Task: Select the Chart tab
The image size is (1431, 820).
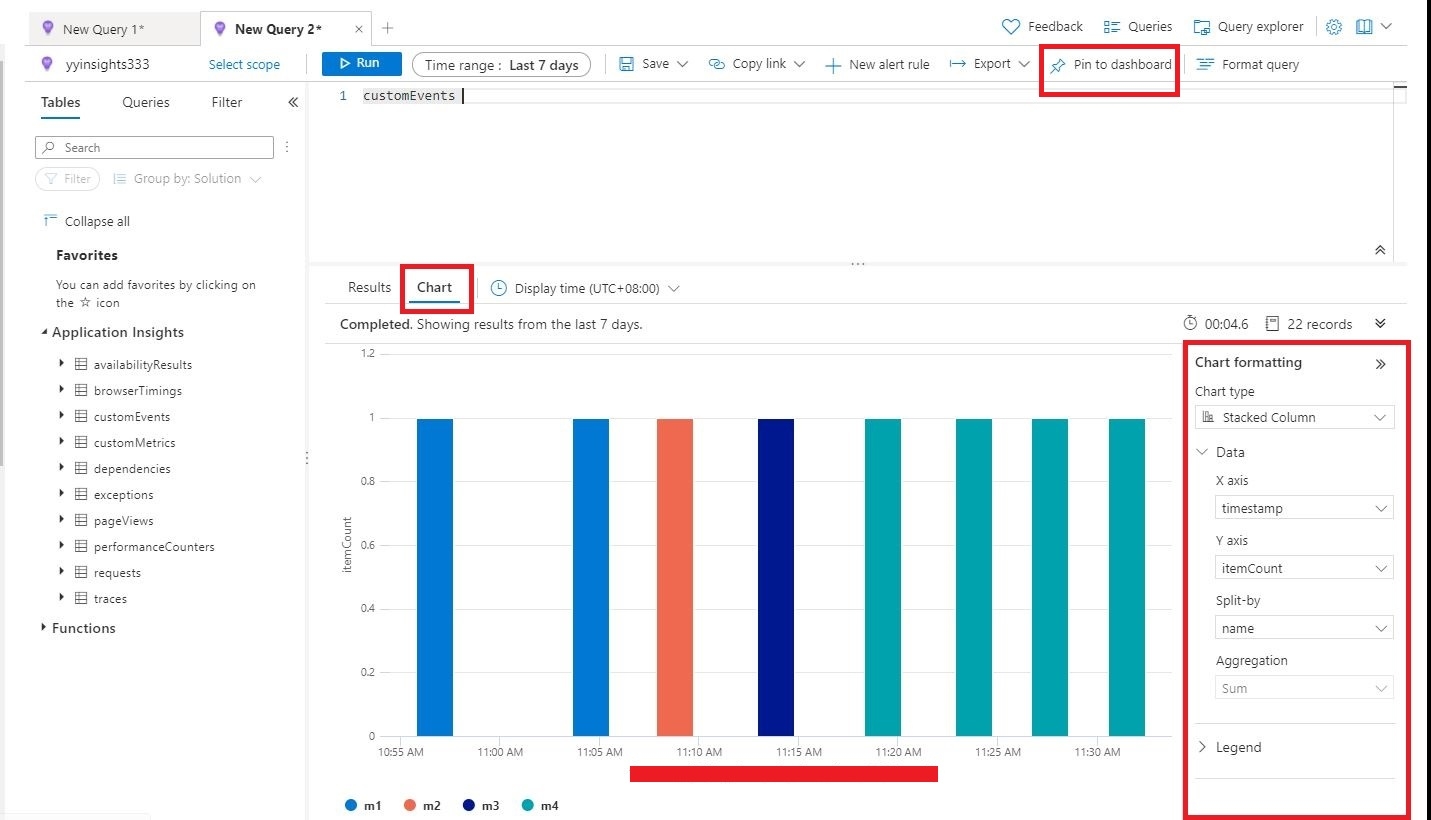Action: click(x=435, y=288)
